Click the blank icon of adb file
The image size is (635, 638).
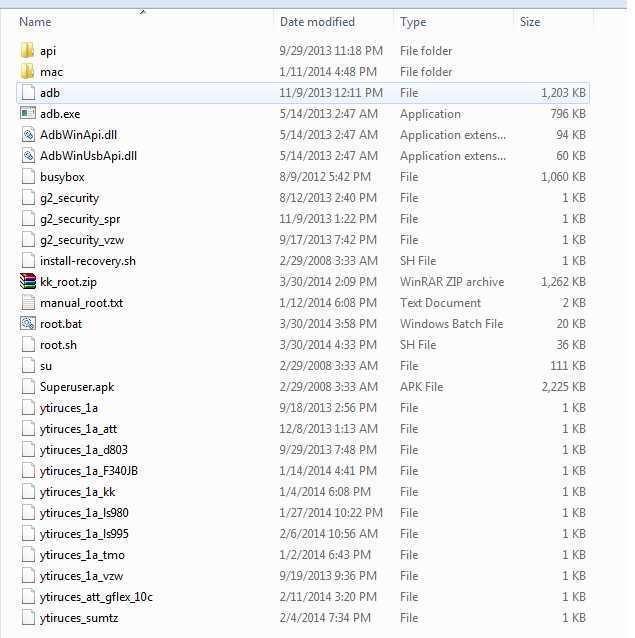tap(28, 93)
